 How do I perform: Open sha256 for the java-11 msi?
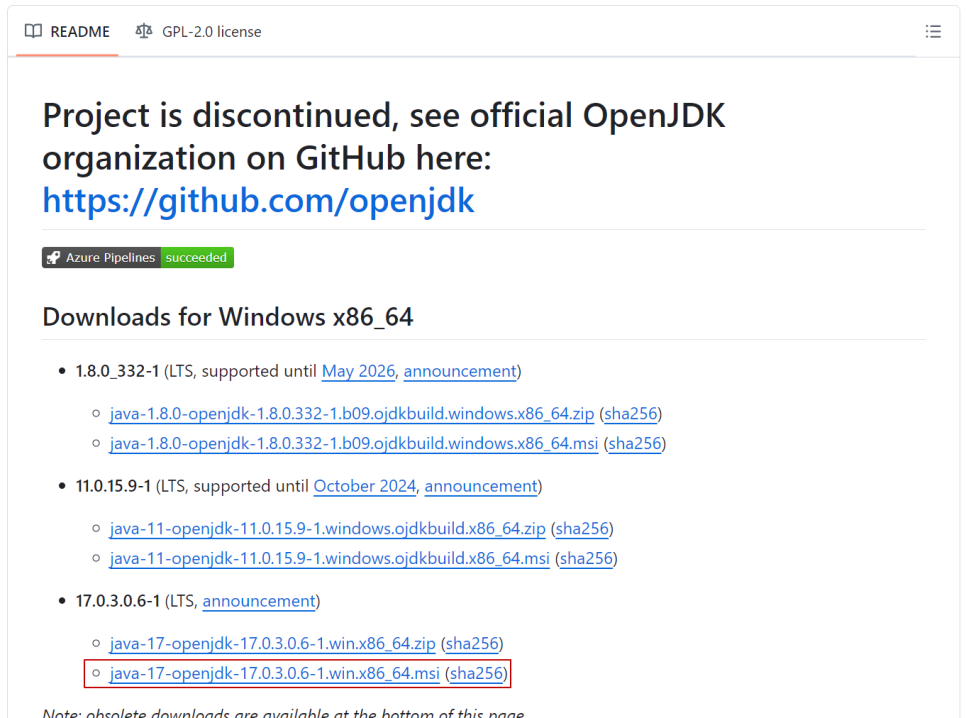pos(586,558)
